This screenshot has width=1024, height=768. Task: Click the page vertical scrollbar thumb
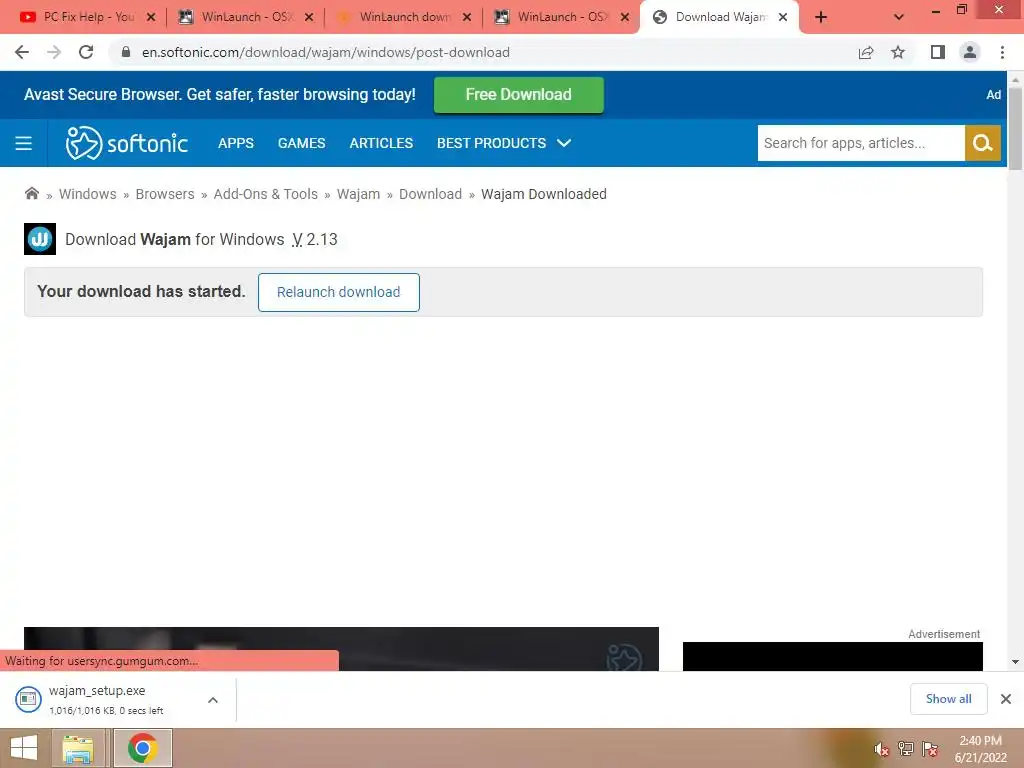pyautogui.click(x=1015, y=128)
